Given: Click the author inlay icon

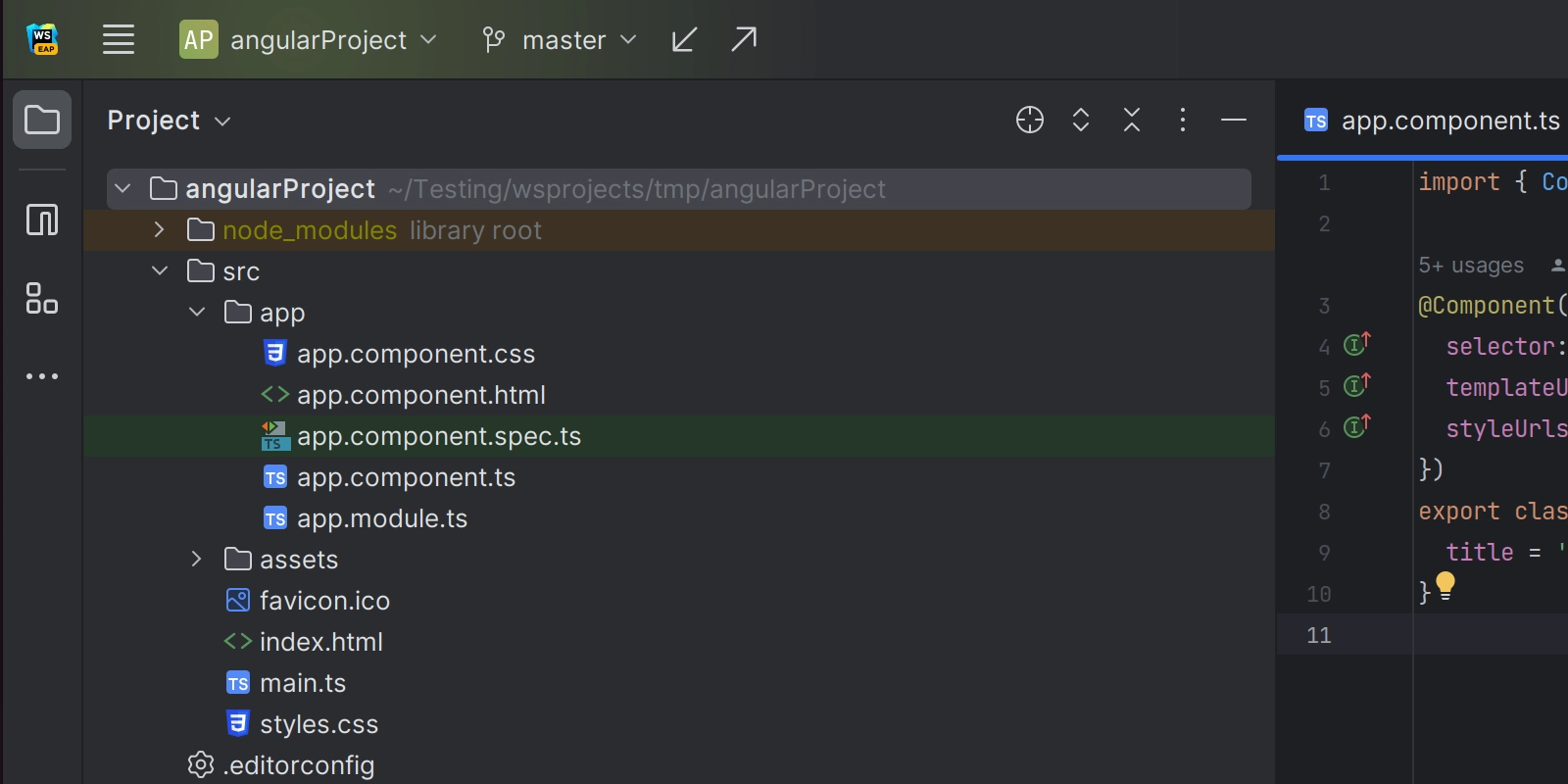Looking at the screenshot, I should tap(1558, 266).
